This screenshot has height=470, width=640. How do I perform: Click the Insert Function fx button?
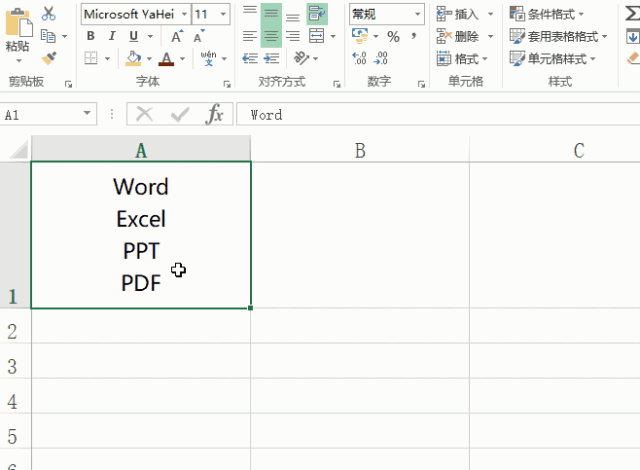click(x=215, y=114)
